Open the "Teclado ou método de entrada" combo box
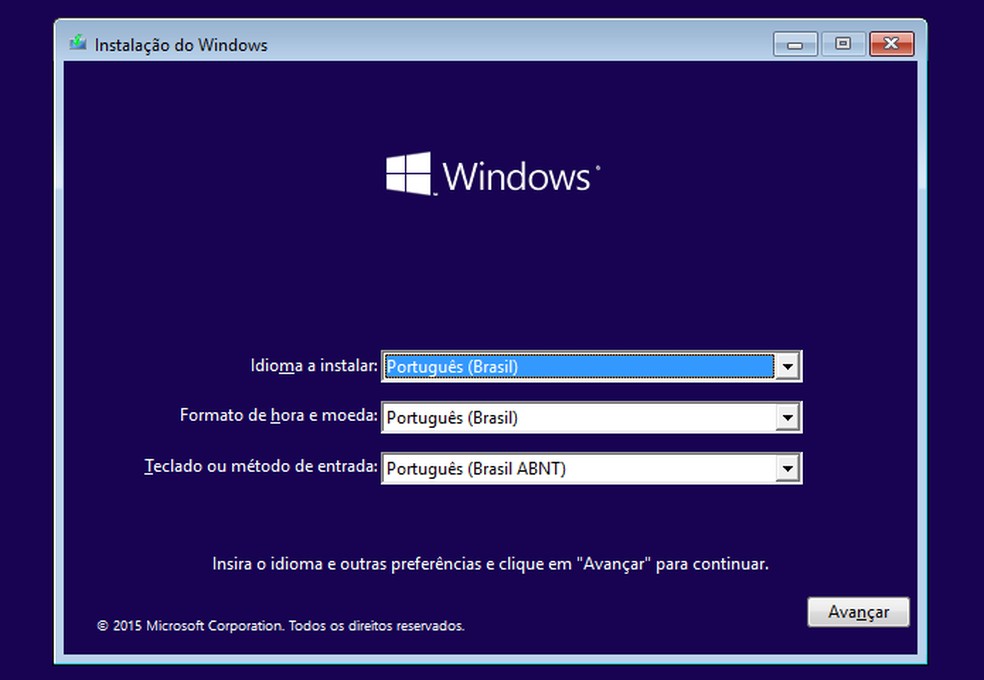This screenshot has height=680, width=984. [x=590, y=468]
